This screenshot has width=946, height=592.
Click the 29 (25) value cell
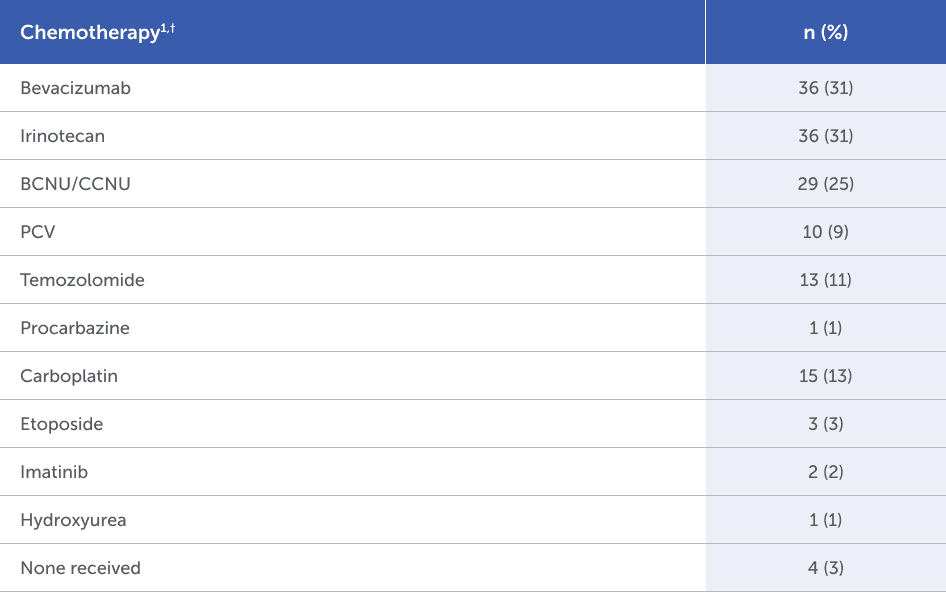(825, 184)
